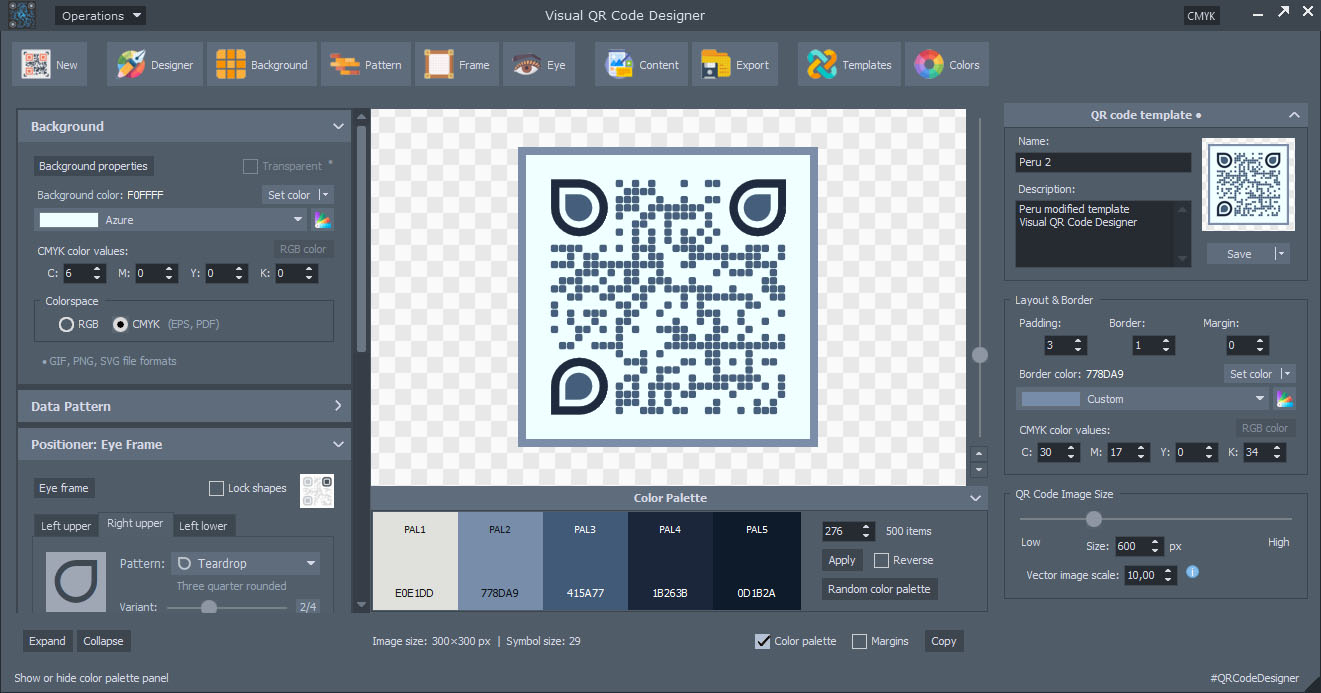Expand the Data Pattern panel
1321x693 pixels.
tap(184, 406)
